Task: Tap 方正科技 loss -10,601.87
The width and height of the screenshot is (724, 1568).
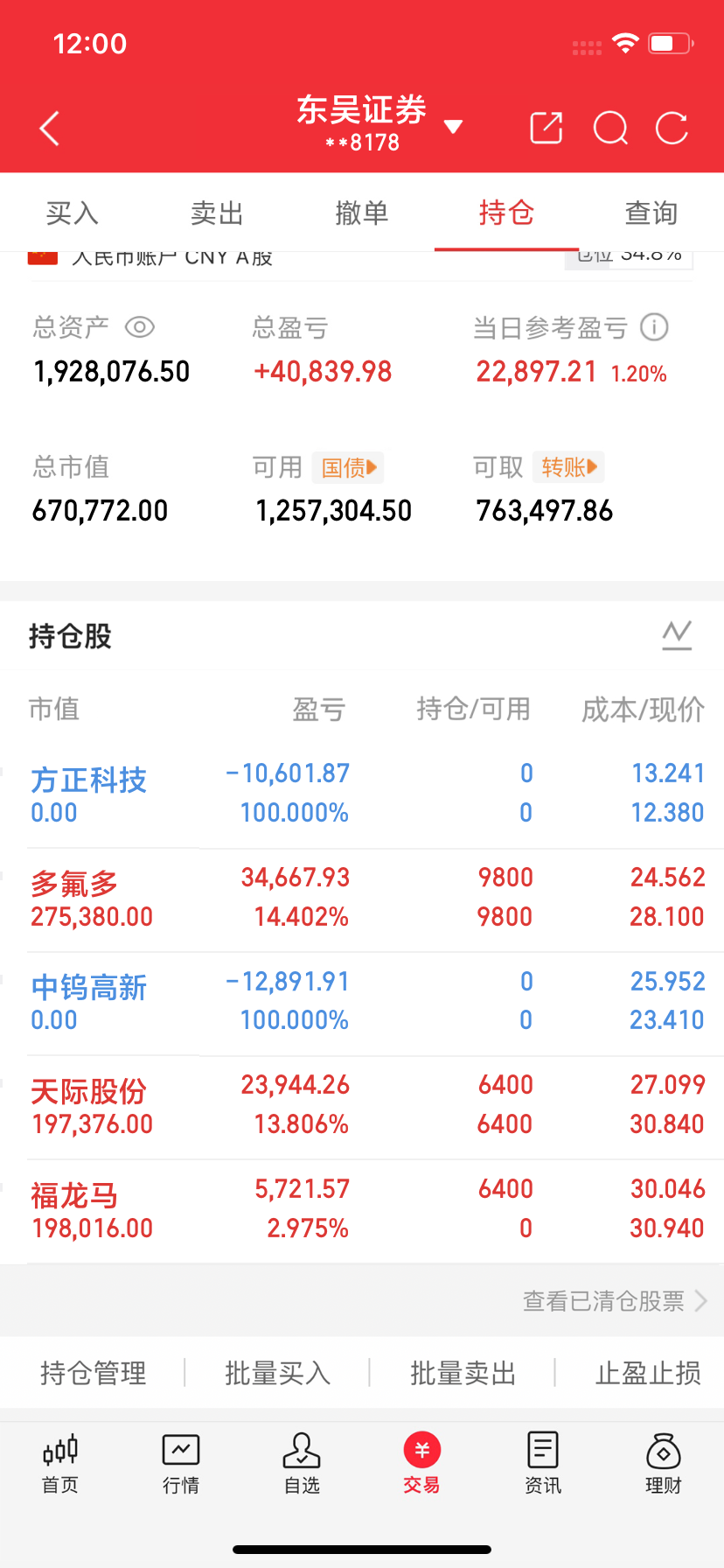Action: (x=288, y=773)
